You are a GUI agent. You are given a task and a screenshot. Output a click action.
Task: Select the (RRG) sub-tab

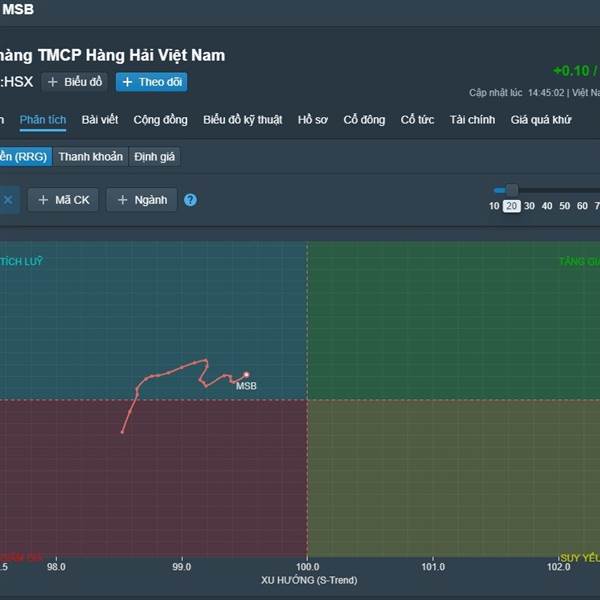coord(25,157)
